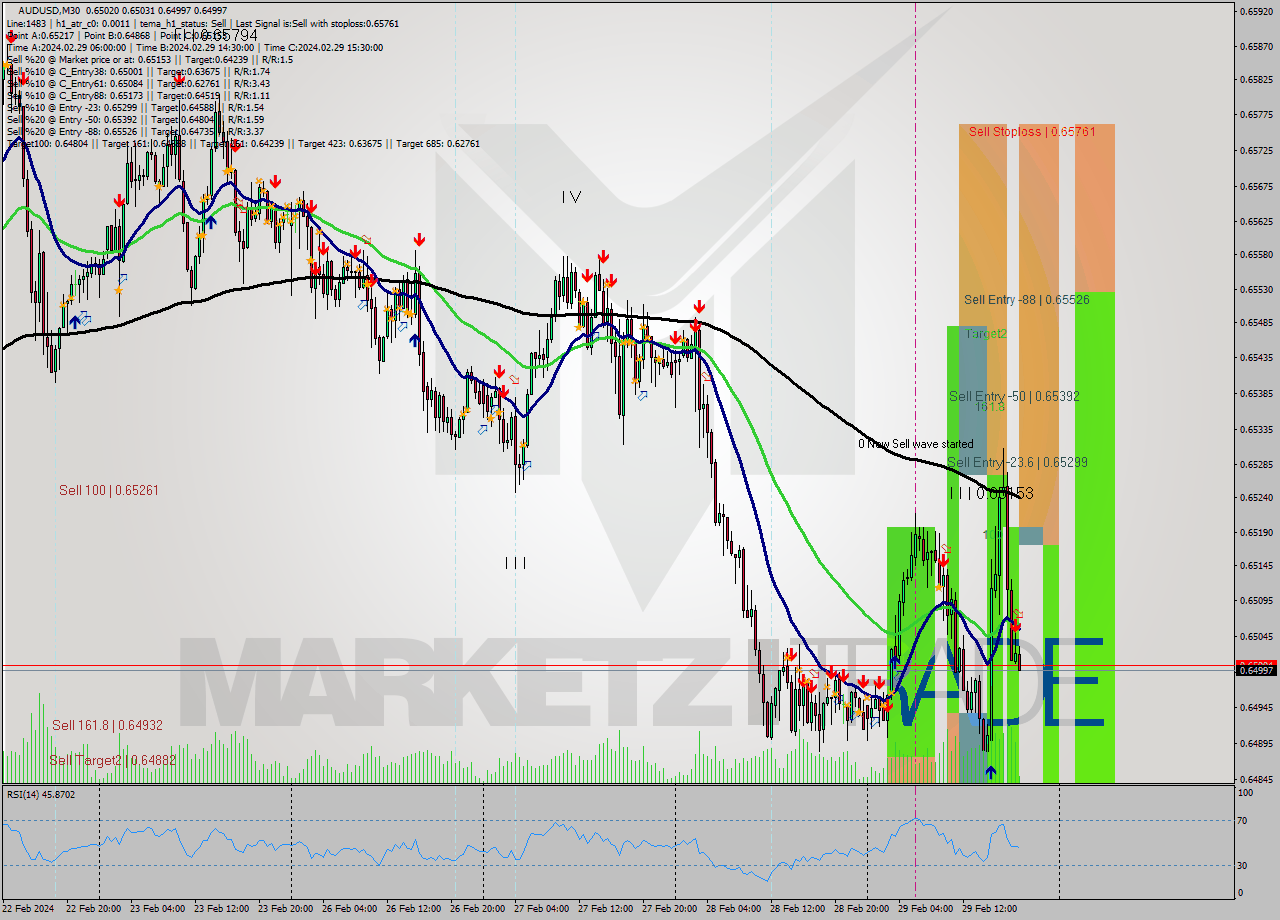The image size is (1280, 920).
Task: Click the '0 New Sell wave started' annotation
Action: [915, 444]
